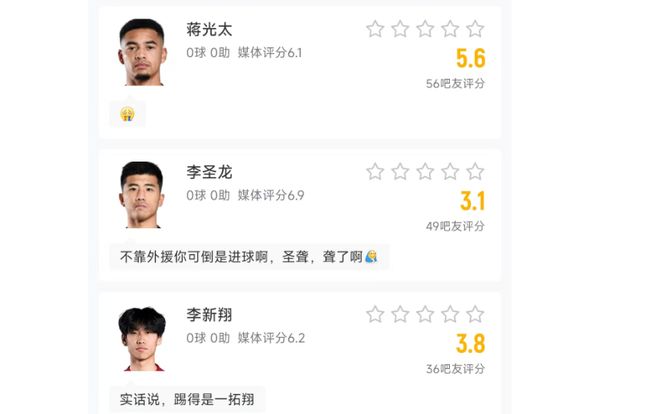Open the crying emoji comment under 蒋光太

click(x=127, y=114)
